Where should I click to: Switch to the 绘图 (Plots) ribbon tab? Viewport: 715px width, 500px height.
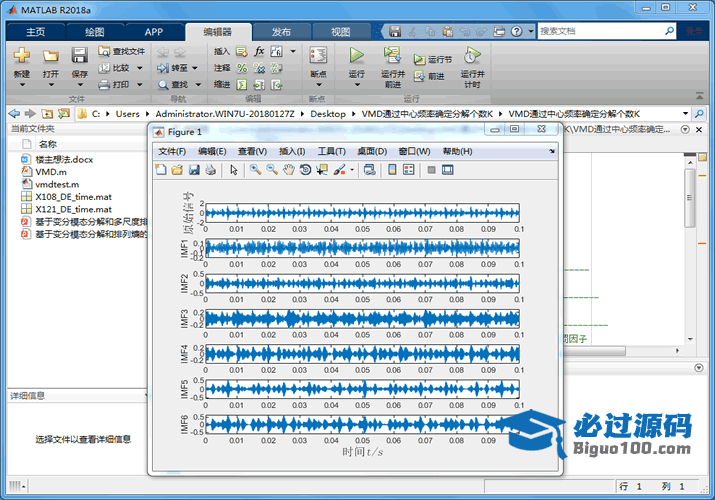[x=94, y=31]
